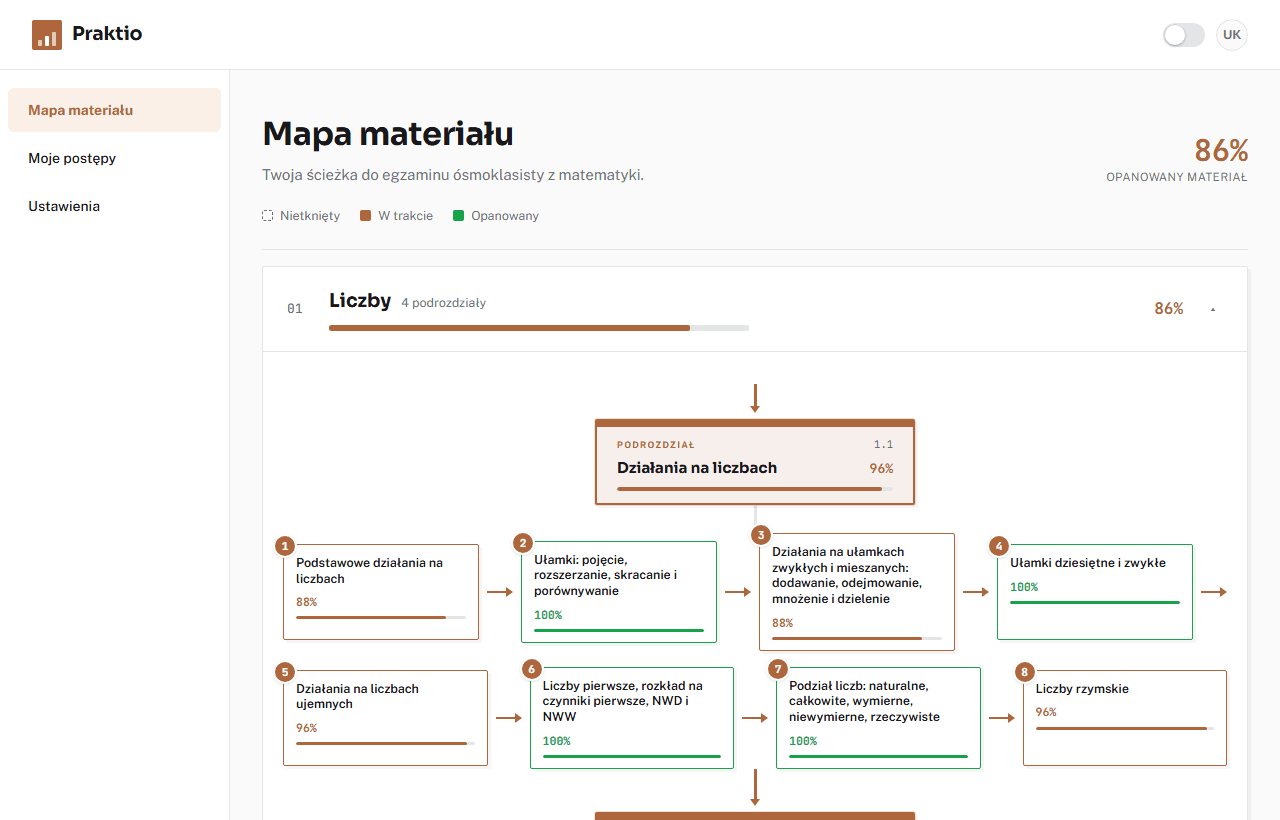The width and height of the screenshot is (1280, 820).
Task: Open the Ułamki dziesiętne i zwykłe topic
Action: (1095, 592)
